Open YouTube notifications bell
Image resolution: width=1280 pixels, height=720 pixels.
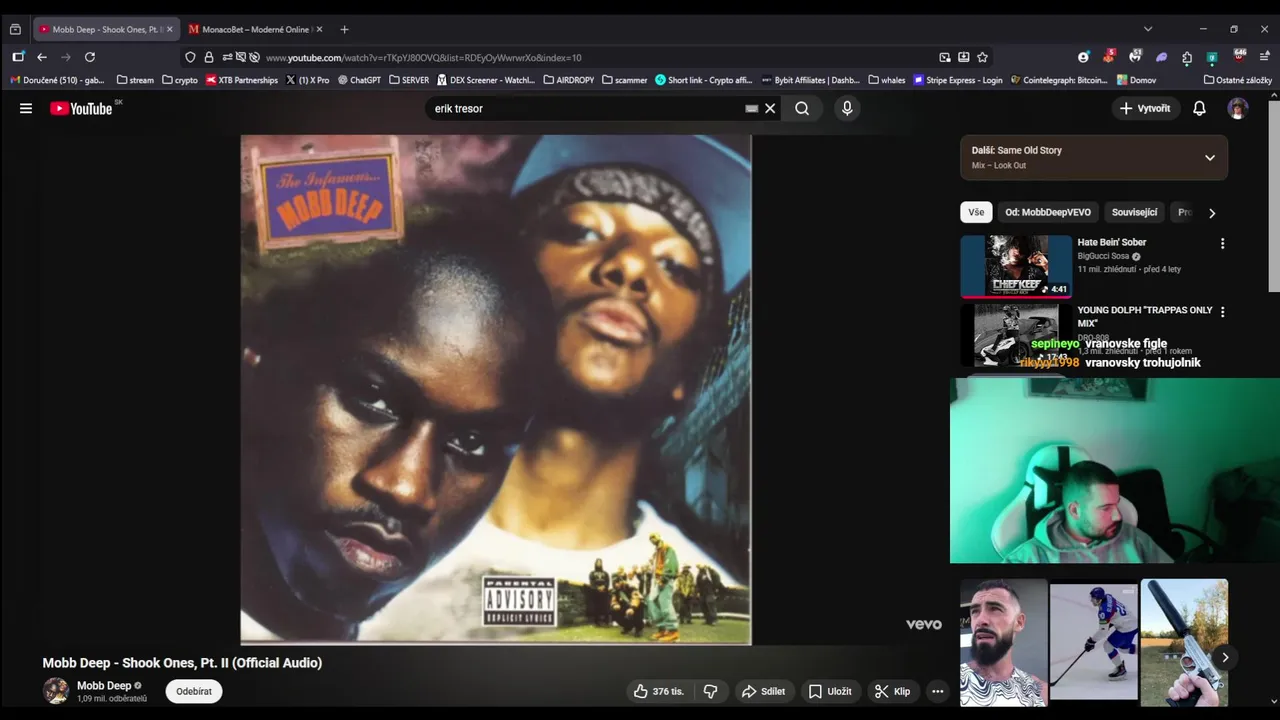tap(1199, 108)
